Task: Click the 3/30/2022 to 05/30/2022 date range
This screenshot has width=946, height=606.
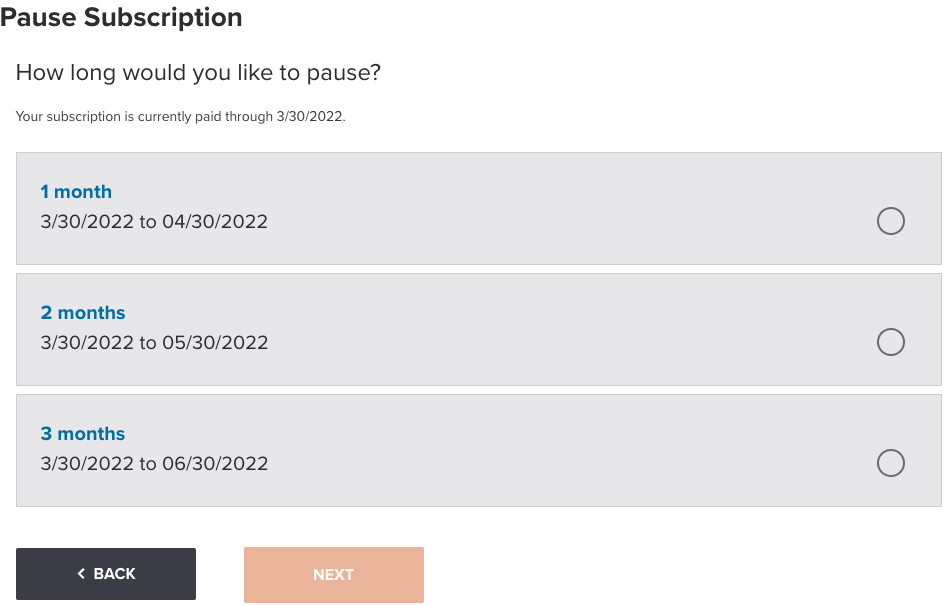Action: click(x=154, y=343)
